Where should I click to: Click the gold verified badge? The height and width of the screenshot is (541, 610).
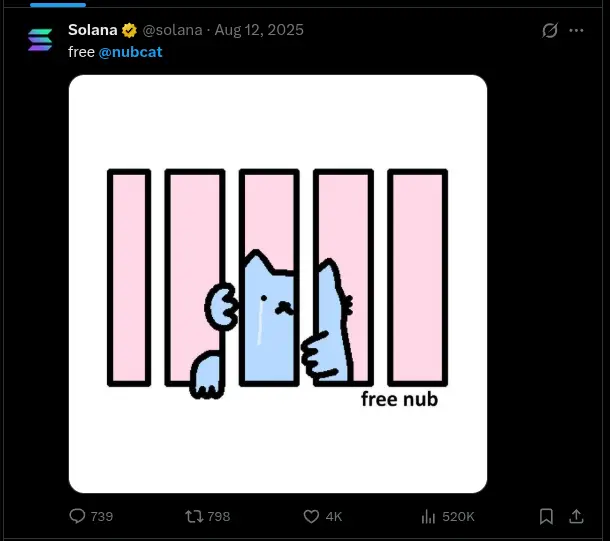(129, 30)
